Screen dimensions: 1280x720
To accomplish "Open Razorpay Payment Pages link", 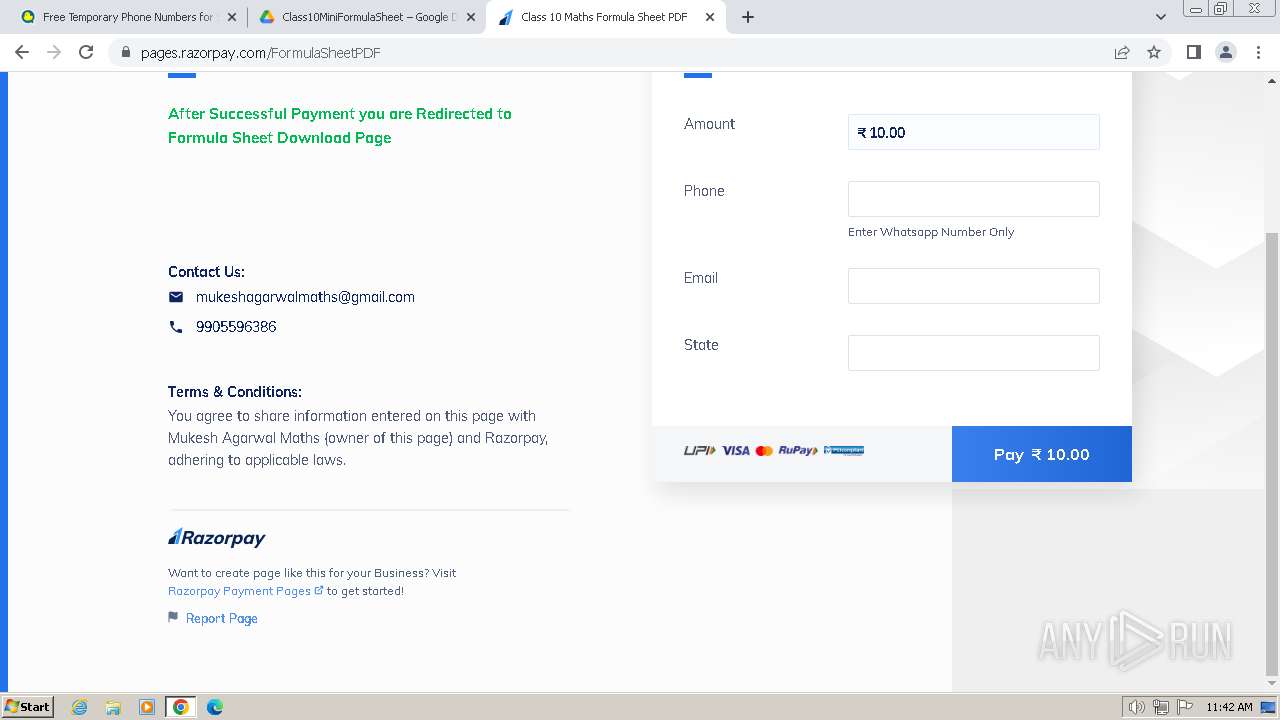I will pyautogui.click(x=246, y=591).
